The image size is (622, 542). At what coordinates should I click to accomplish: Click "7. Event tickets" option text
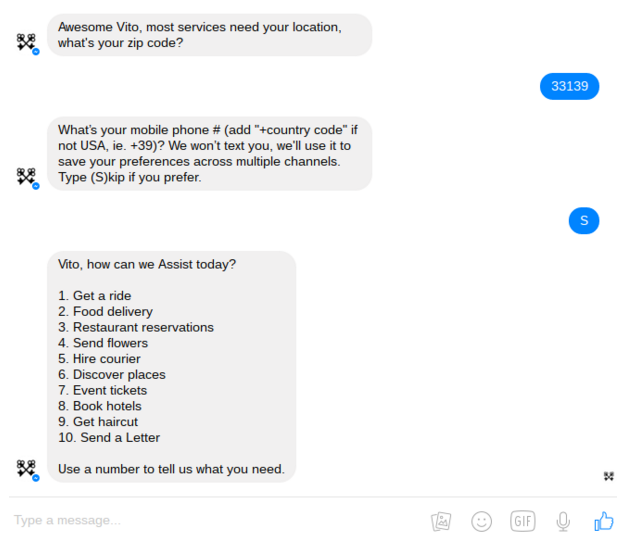(x=102, y=390)
